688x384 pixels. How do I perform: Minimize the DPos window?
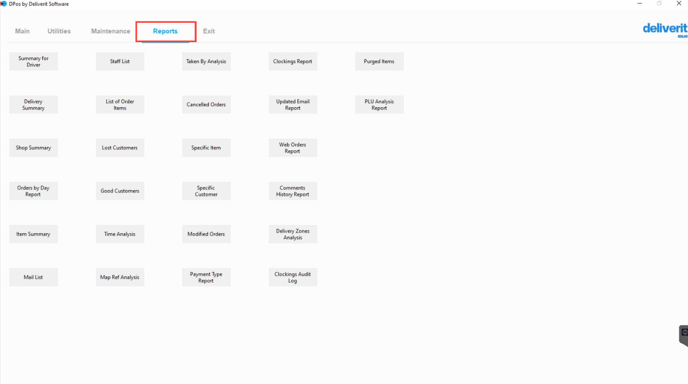click(x=639, y=4)
